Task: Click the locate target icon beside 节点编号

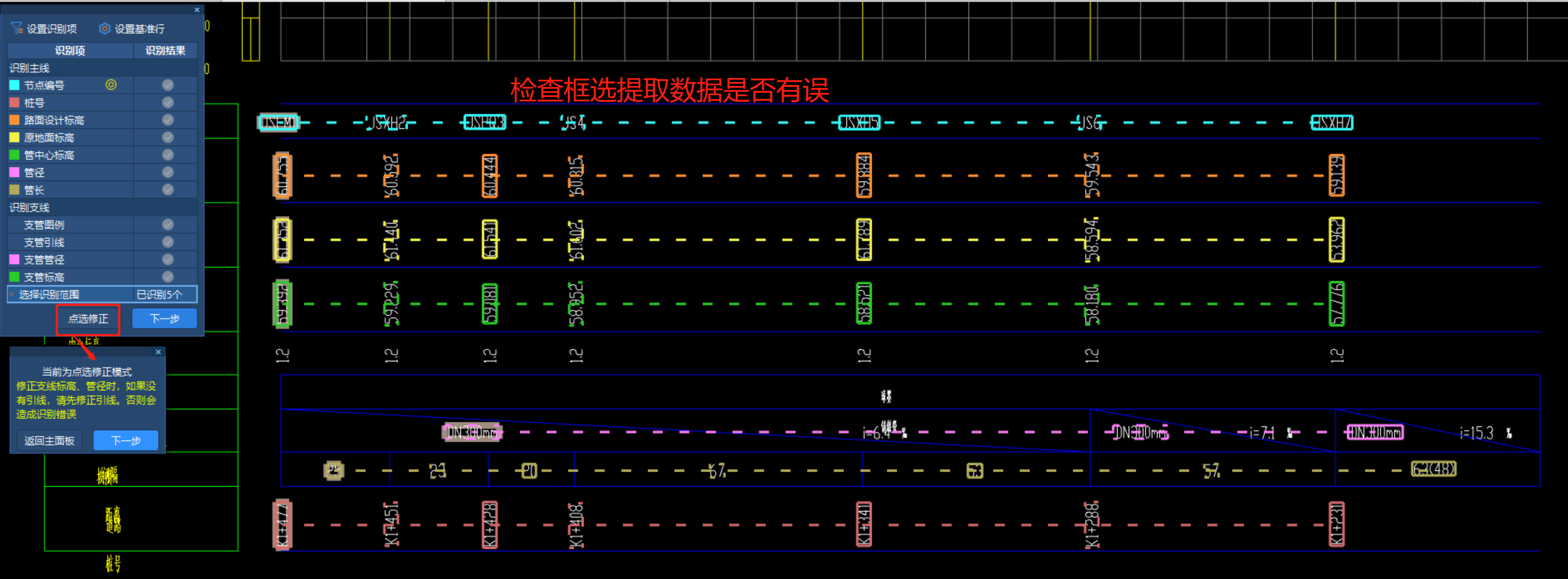Action: (x=111, y=85)
